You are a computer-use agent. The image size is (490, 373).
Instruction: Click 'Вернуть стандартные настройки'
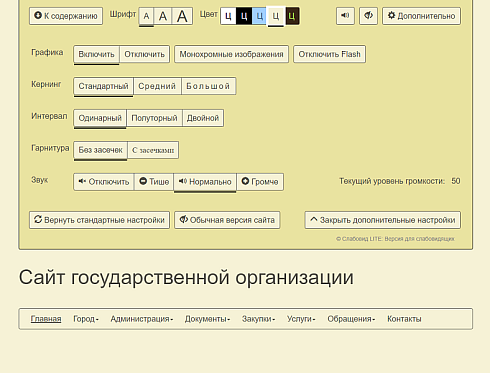99,220
